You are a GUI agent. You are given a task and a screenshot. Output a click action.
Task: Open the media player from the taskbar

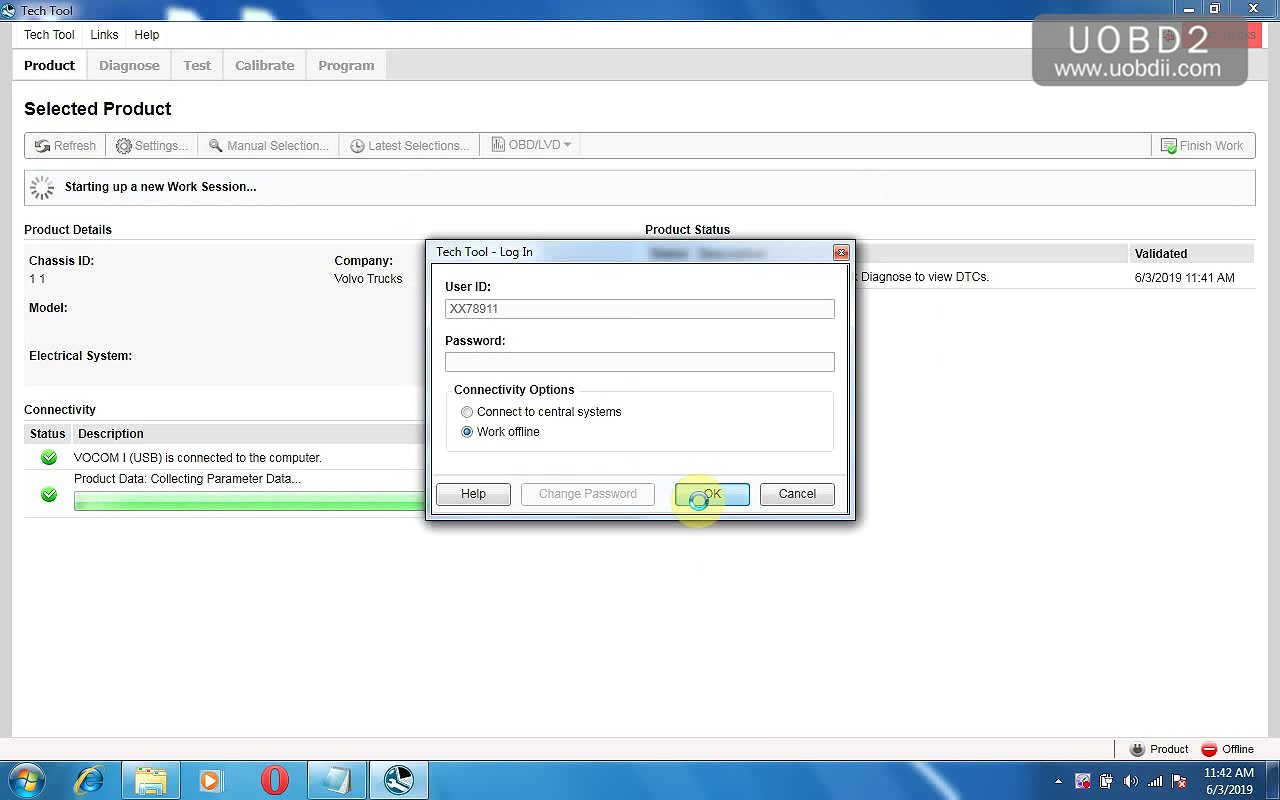click(212, 780)
